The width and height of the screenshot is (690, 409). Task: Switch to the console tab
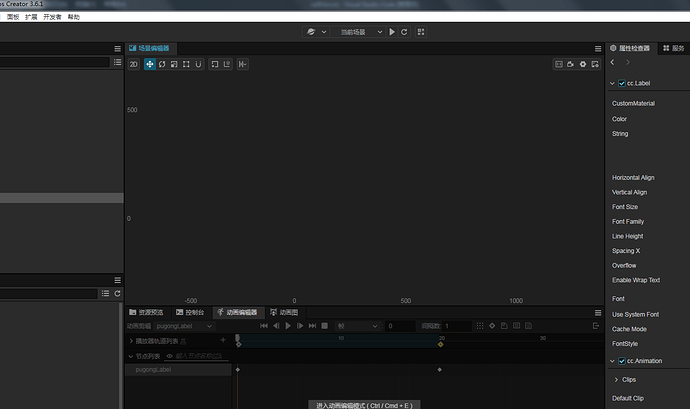point(190,312)
